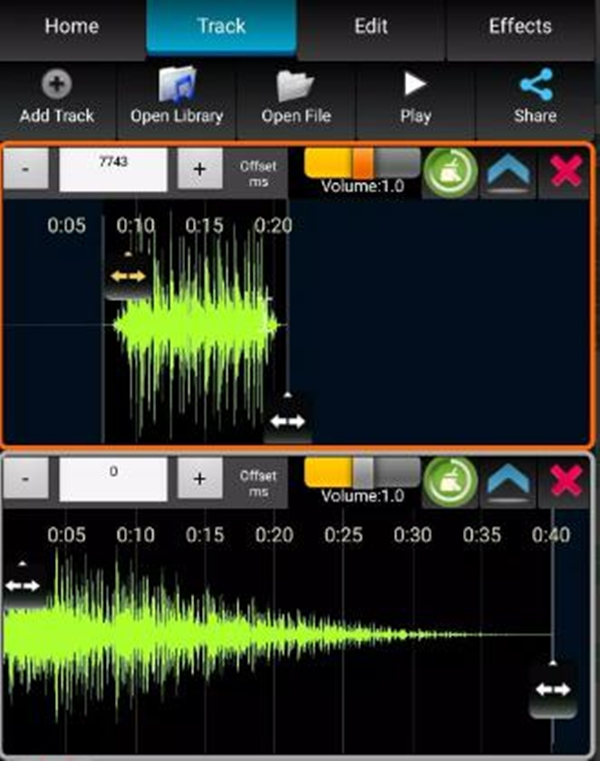Image resolution: width=600 pixels, height=761 pixels.
Task: Click the first track waveform
Action: 194,325
